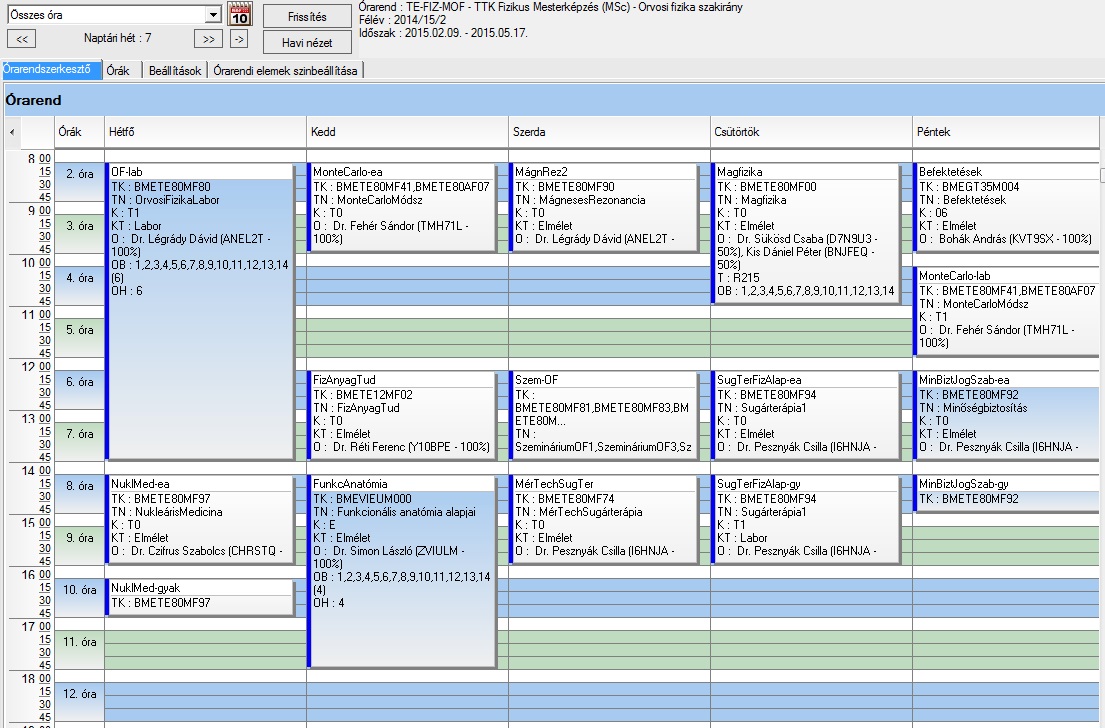1105x728 pixels.
Task: Select the NuklMed-gyak class block
Action: coord(199,598)
